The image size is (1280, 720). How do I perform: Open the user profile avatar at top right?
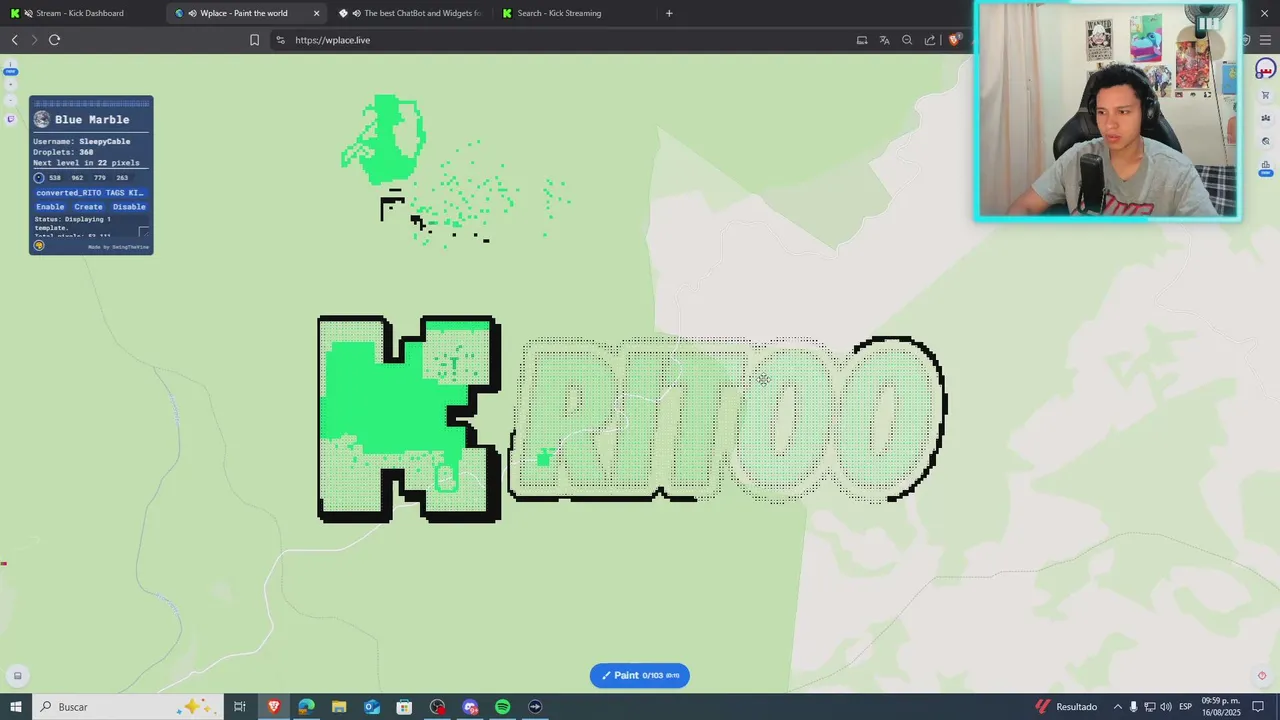pyautogui.click(x=1266, y=70)
